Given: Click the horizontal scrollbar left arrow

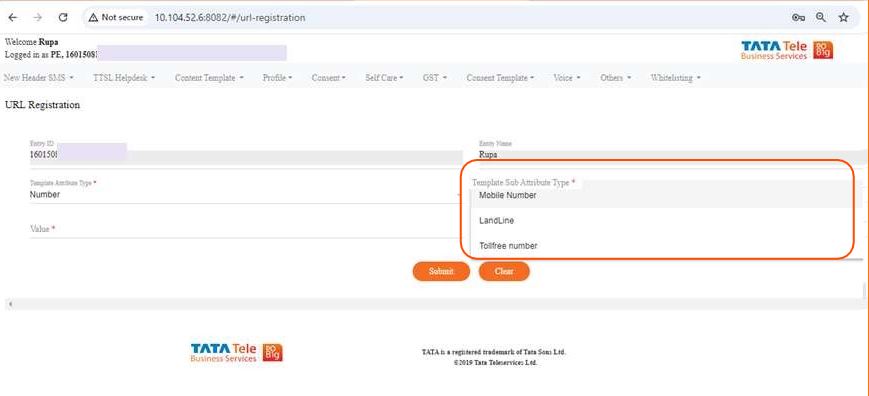Looking at the screenshot, I should [11, 304].
